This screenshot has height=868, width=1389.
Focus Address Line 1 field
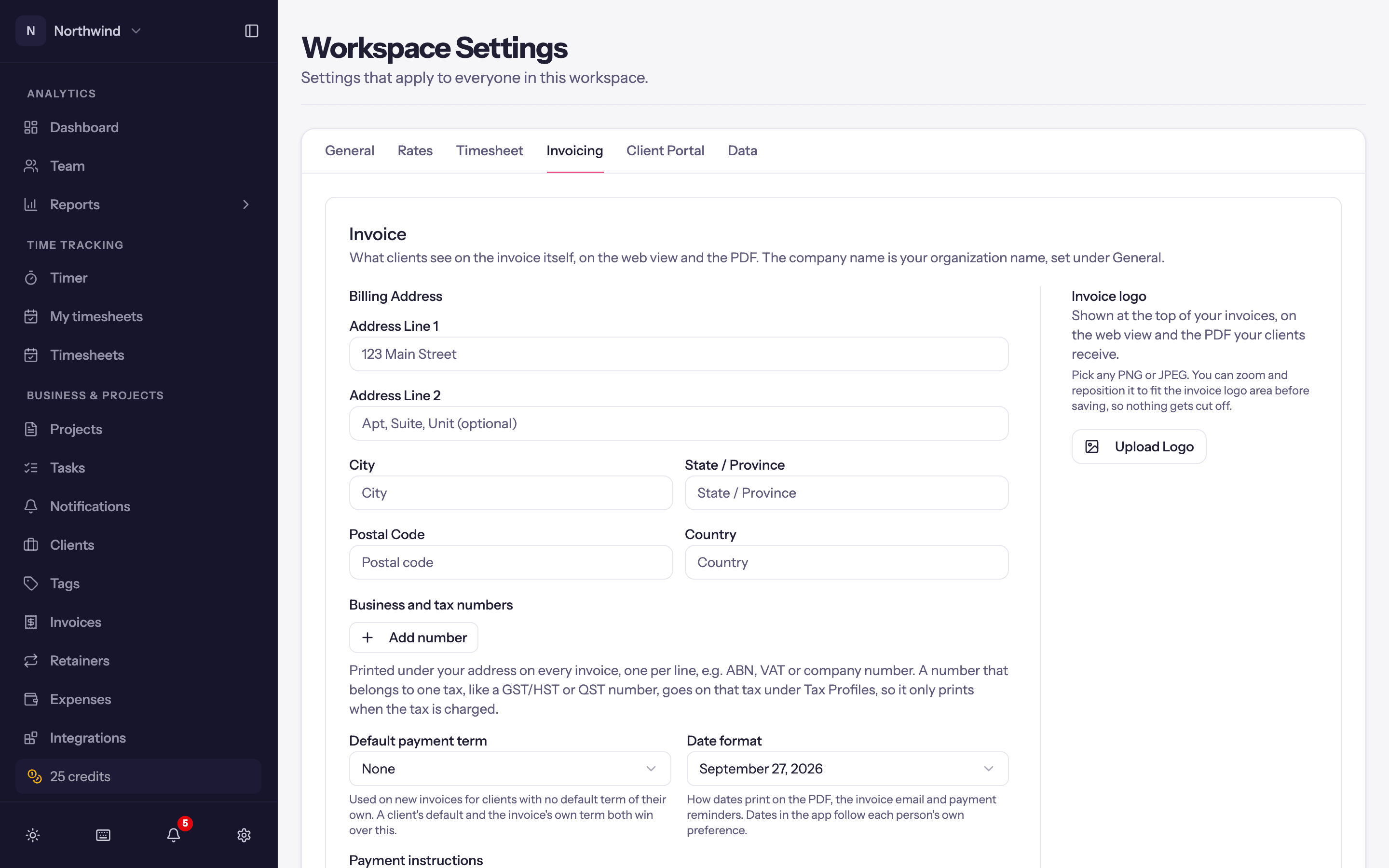pos(679,354)
